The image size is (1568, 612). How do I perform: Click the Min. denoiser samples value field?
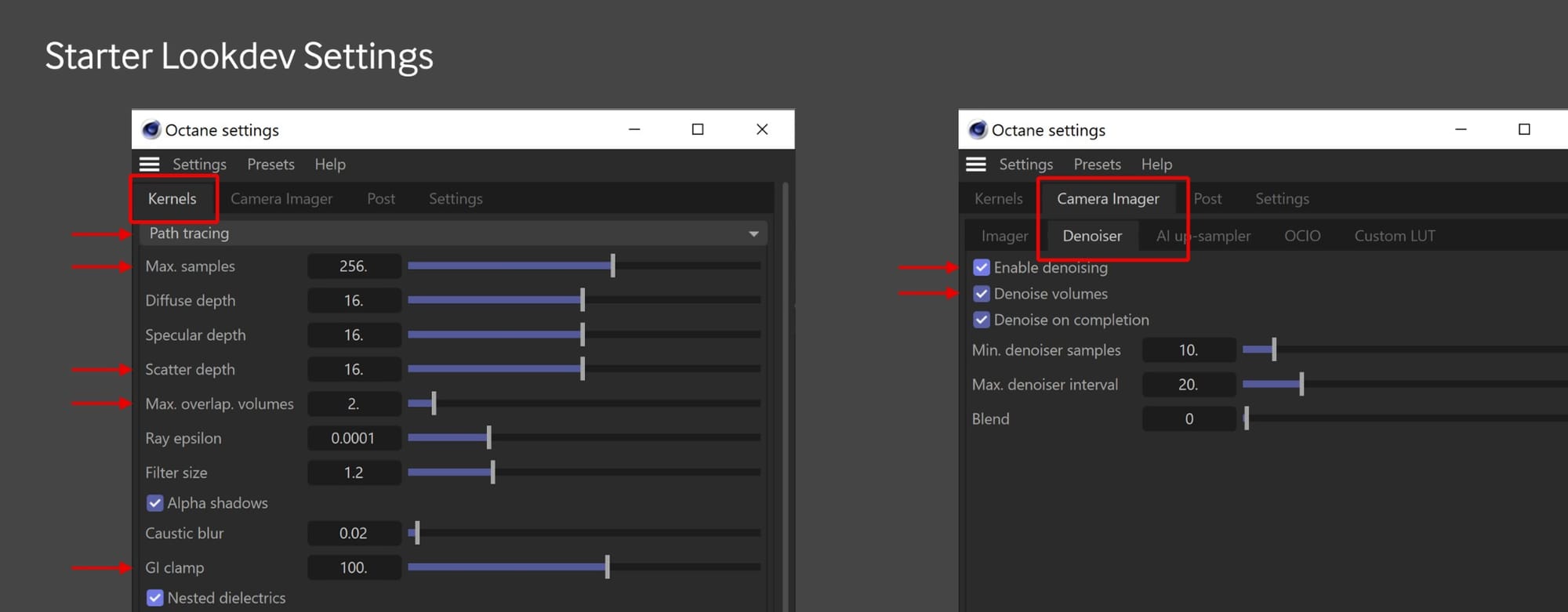click(1189, 350)
